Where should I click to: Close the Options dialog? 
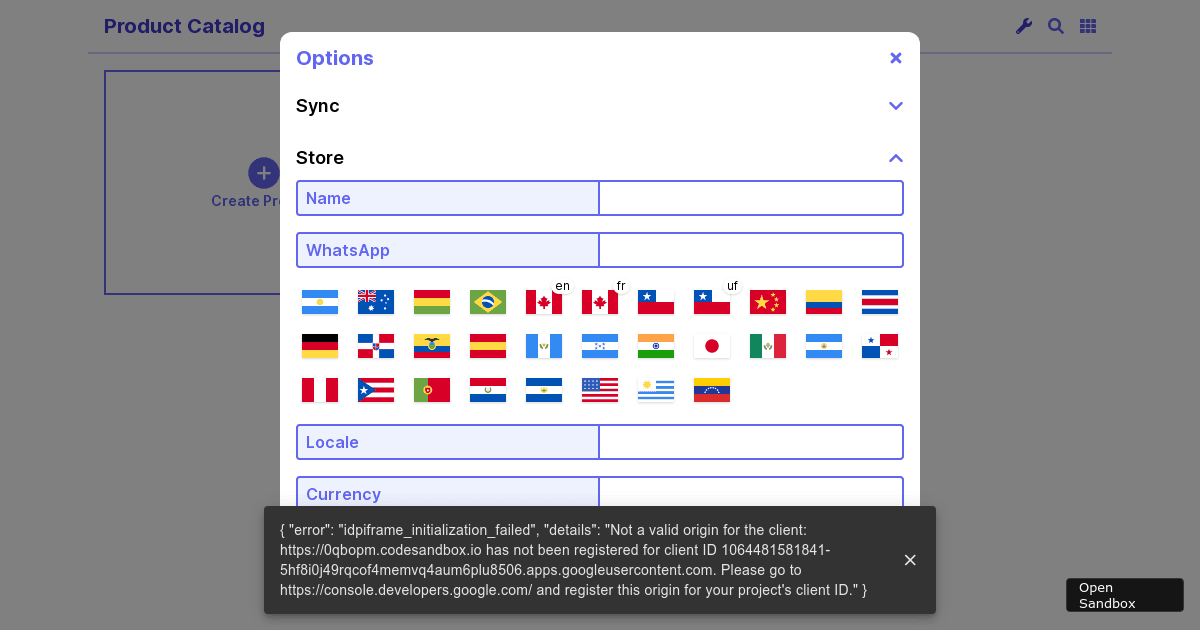pyautogui.click(x=895, y=58)
